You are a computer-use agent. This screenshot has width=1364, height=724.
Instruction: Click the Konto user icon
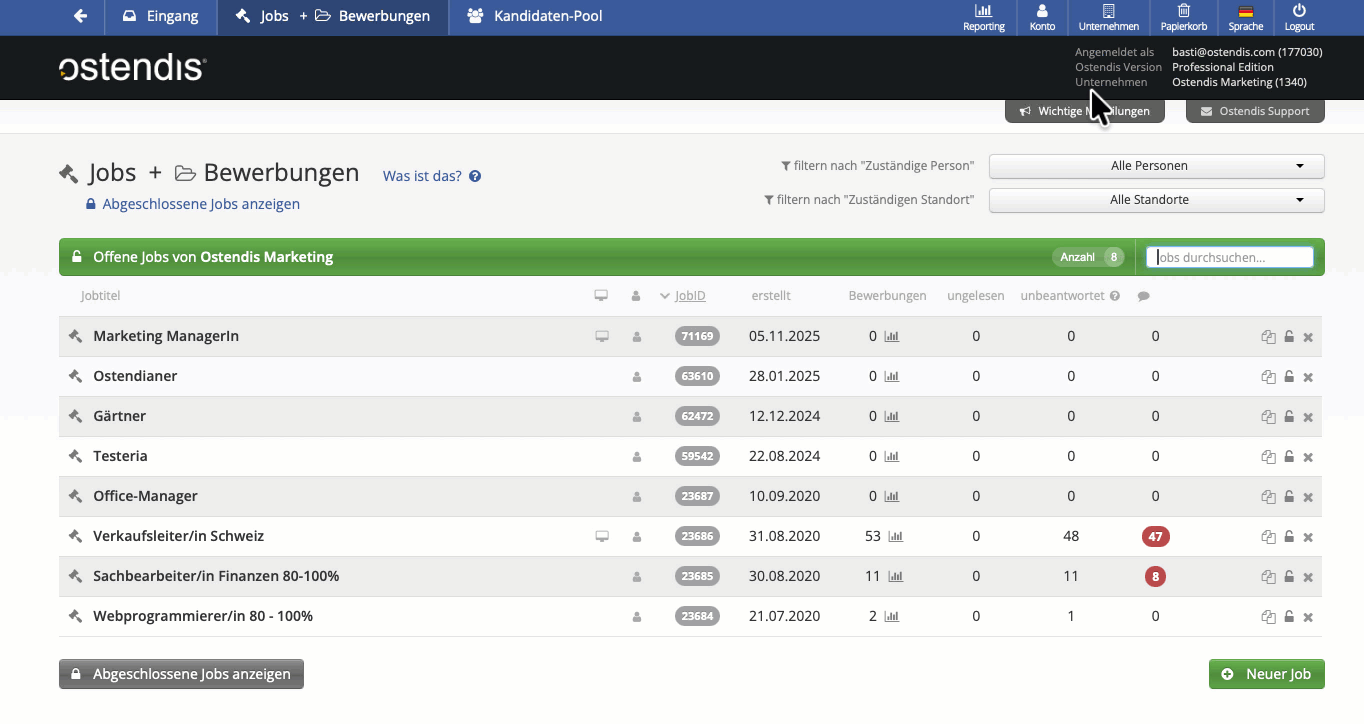pos(1042,12)
